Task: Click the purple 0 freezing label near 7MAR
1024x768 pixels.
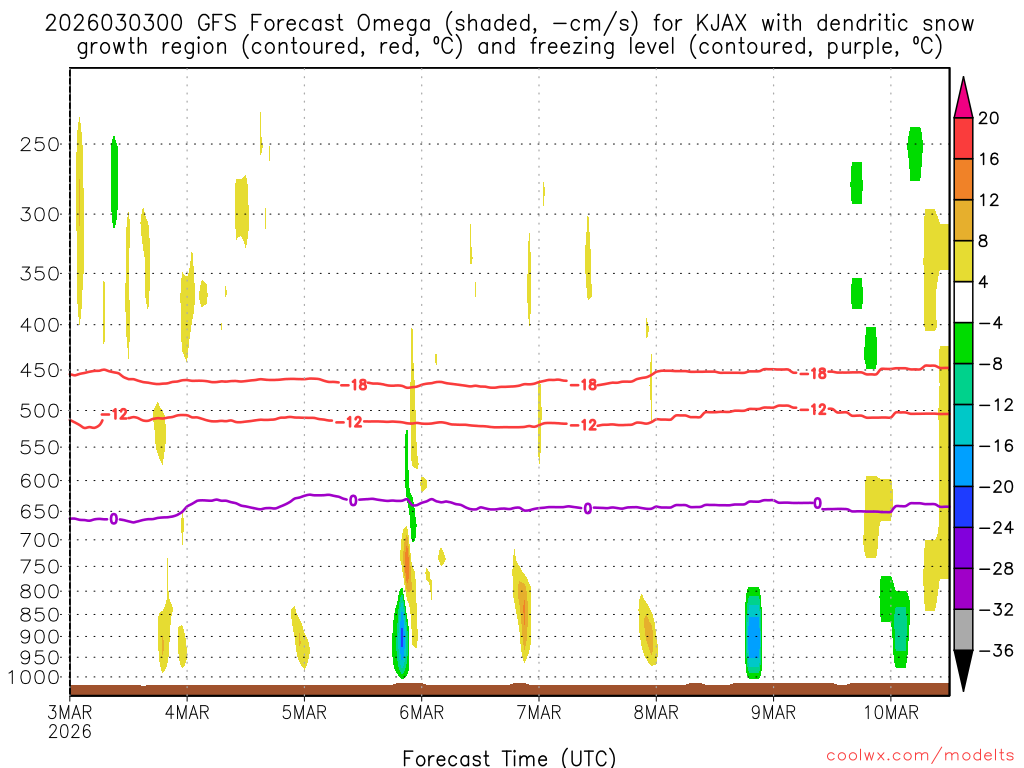Action: tap(588, 509)
